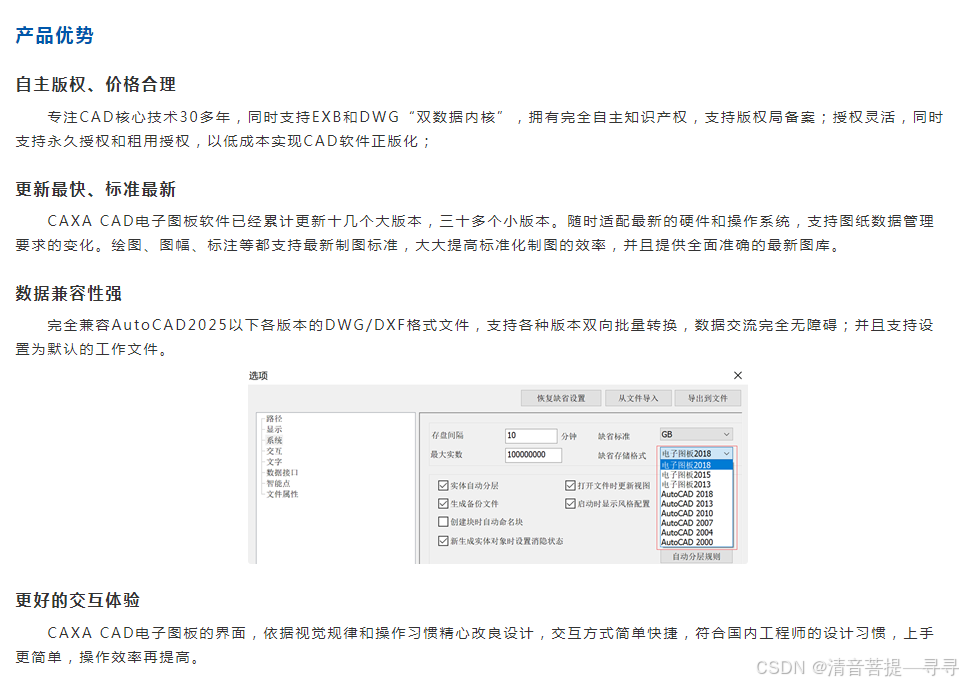Toggle 实体自动分层 checkbox
The image size is (963, 685).
[x=443, y=485]
